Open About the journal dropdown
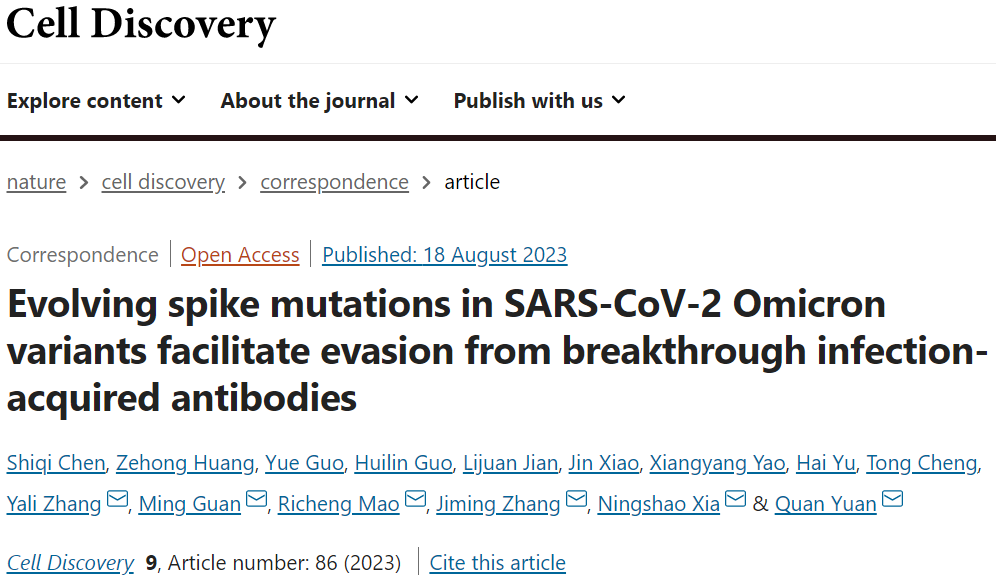996x581 pixels. pyautogui.click(x=319, y=101)
